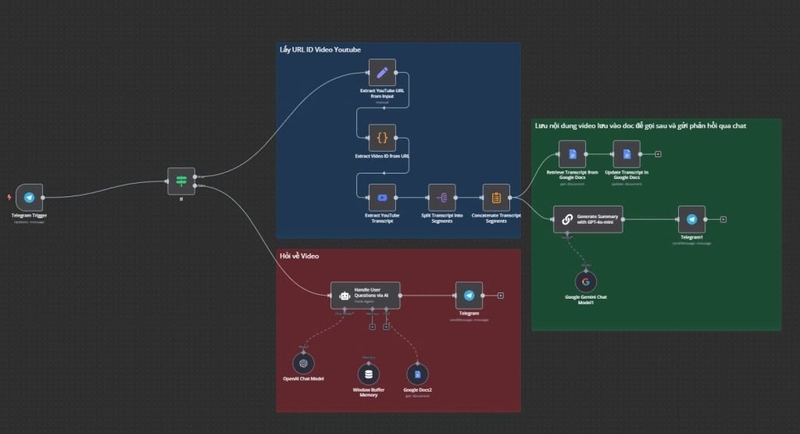Select the Window Buffer Memory node

tap(368, 374)
